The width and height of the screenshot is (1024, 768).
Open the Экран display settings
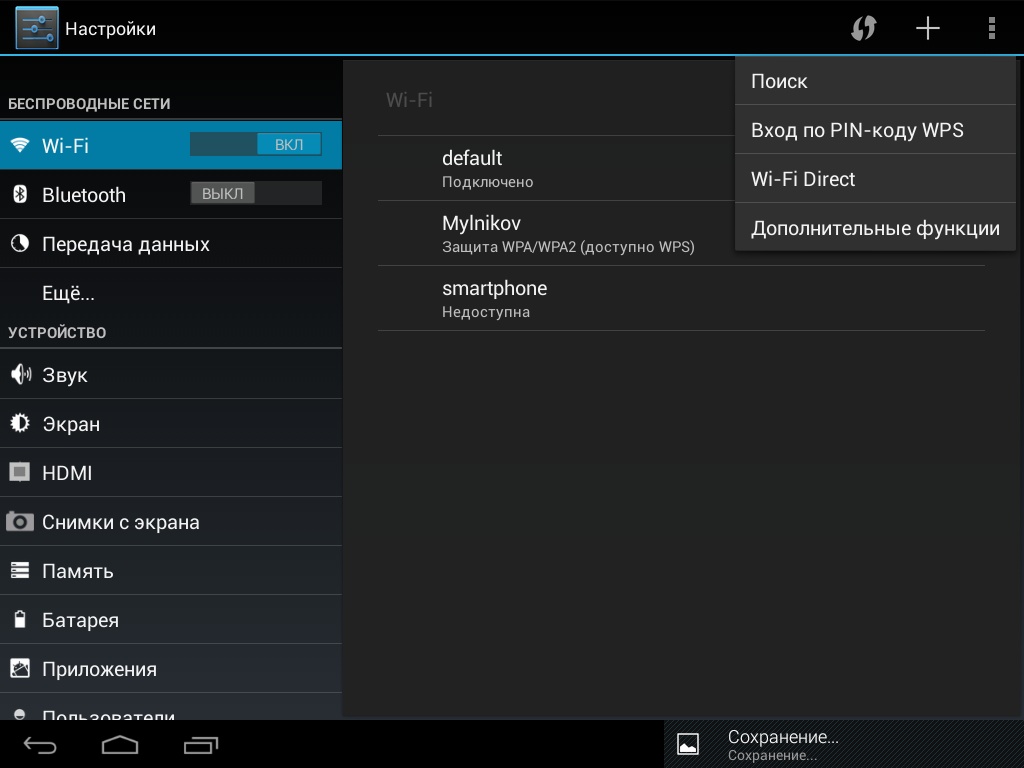170,424
